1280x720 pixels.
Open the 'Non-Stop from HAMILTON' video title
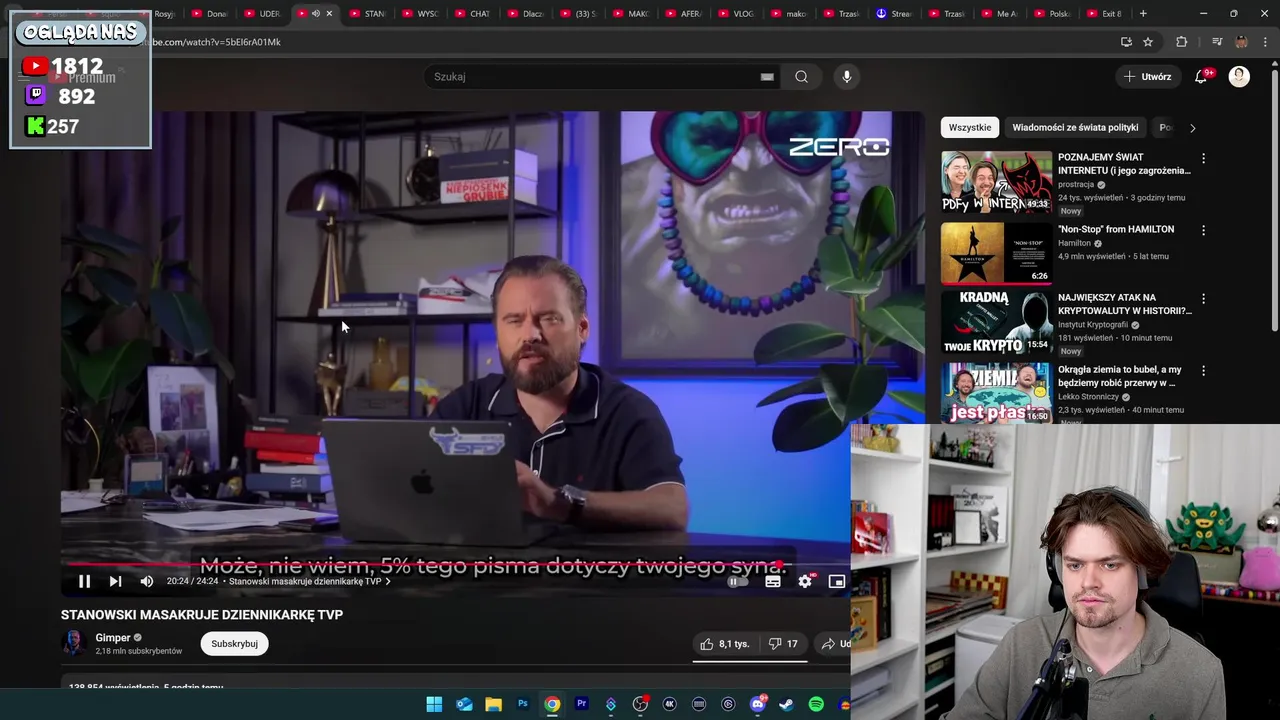tap(1116, 229)
